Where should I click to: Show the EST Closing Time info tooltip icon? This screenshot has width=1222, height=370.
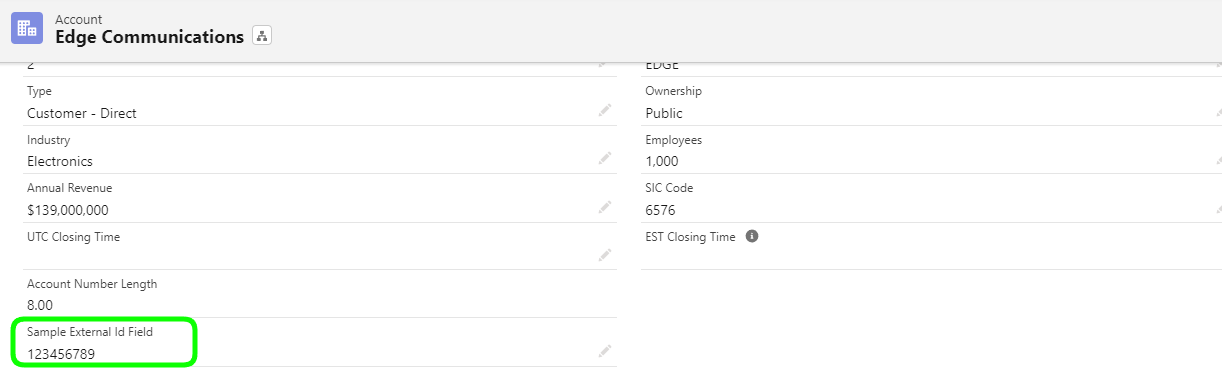point(752,237)
